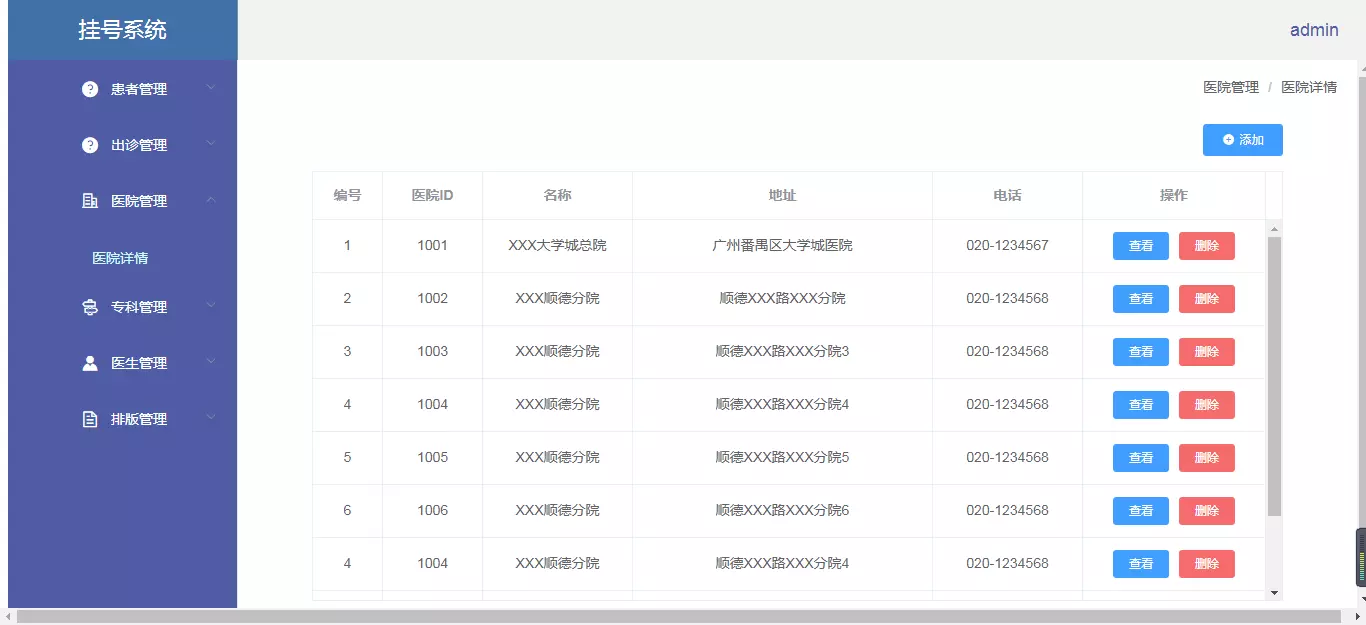This screenshot has width=1366, height=625.
Task: Click the page vertical scrollbar down arrow
Action: pyautogui.click(x=1361, y=600)
